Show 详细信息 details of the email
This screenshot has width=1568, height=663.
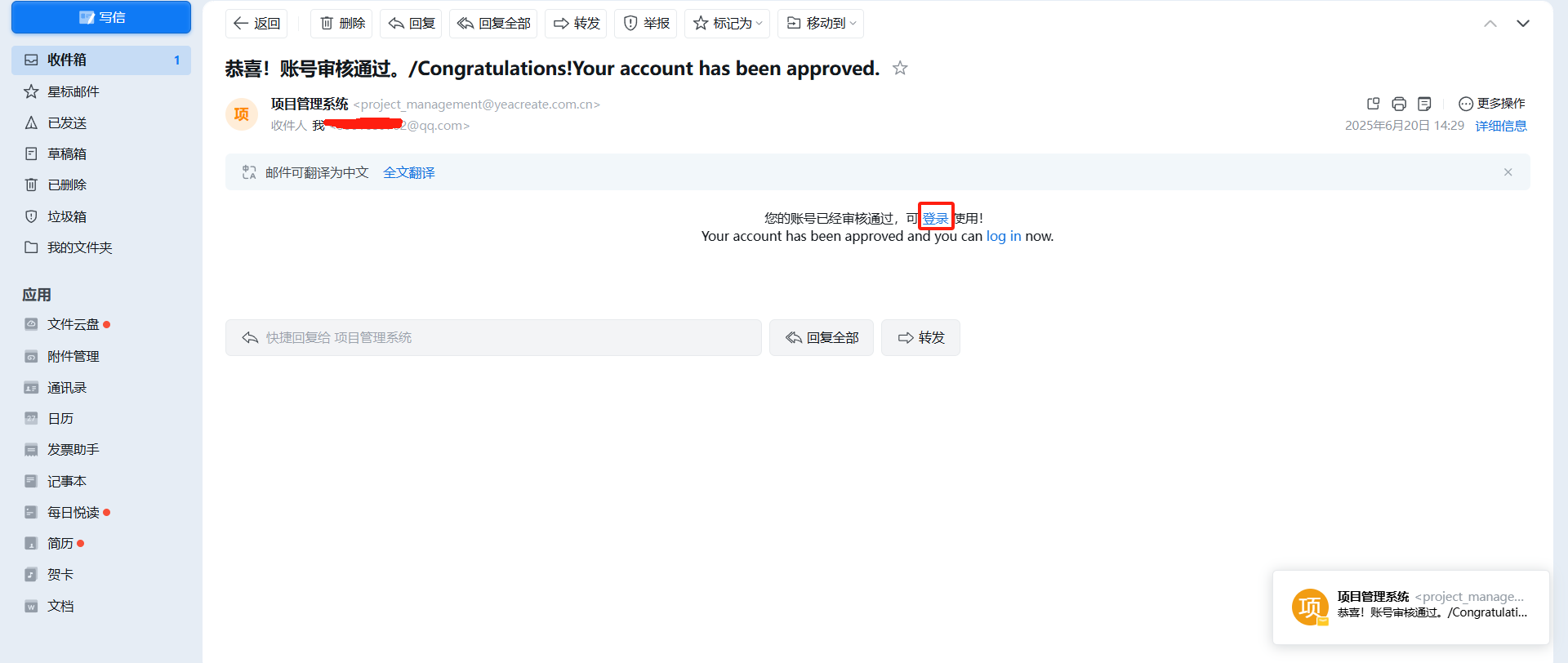pos(1501,126)
